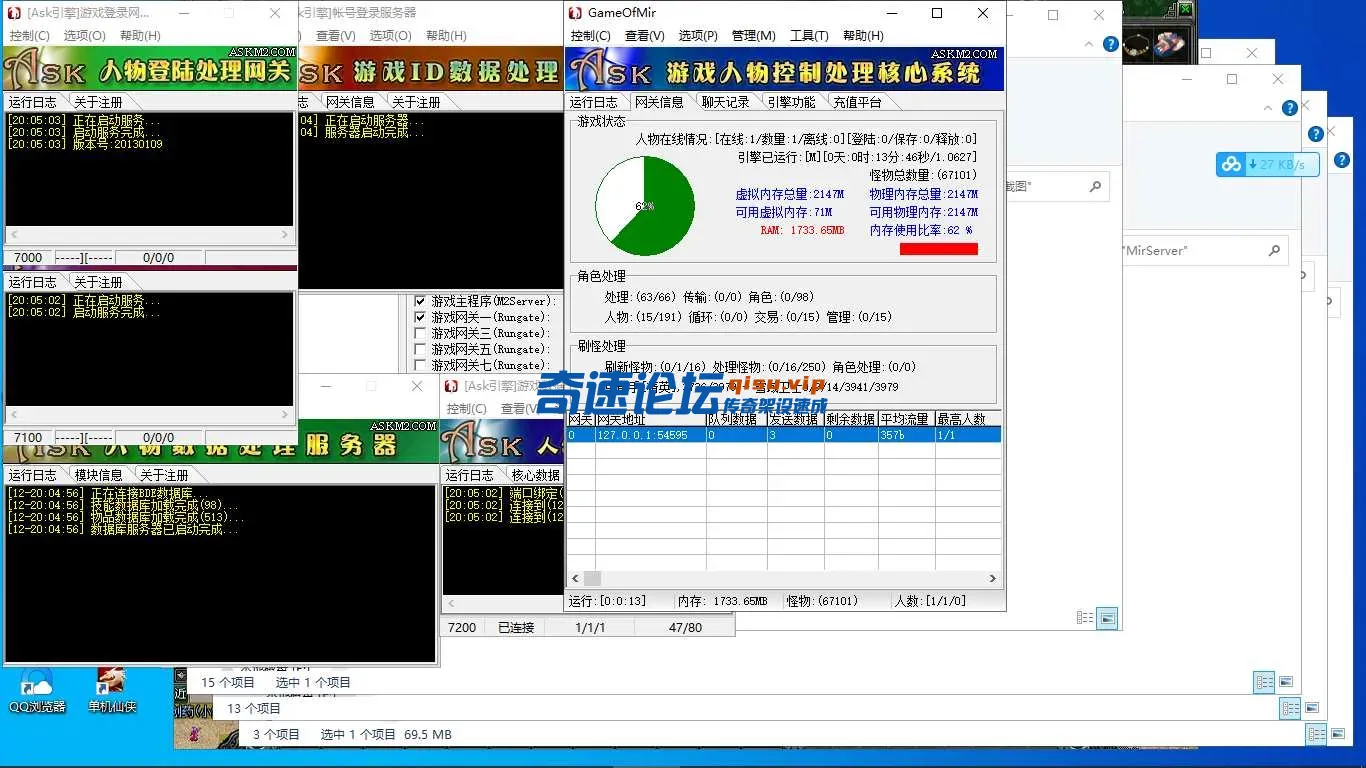Open 工具(T) menu in GameOfMir
The width and height of the screenshot is (1366, 768).
pyautogui.click(x=809, y=35)
